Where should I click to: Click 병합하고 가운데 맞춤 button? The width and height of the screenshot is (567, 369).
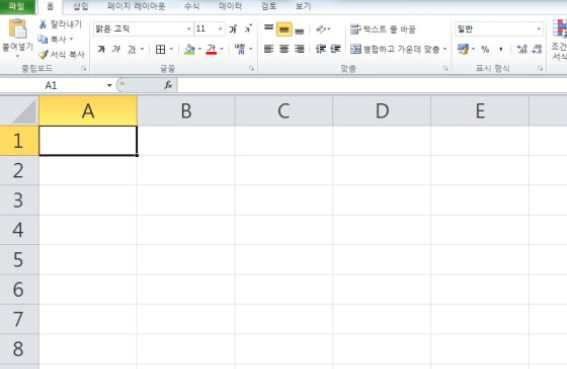point(395,49)
